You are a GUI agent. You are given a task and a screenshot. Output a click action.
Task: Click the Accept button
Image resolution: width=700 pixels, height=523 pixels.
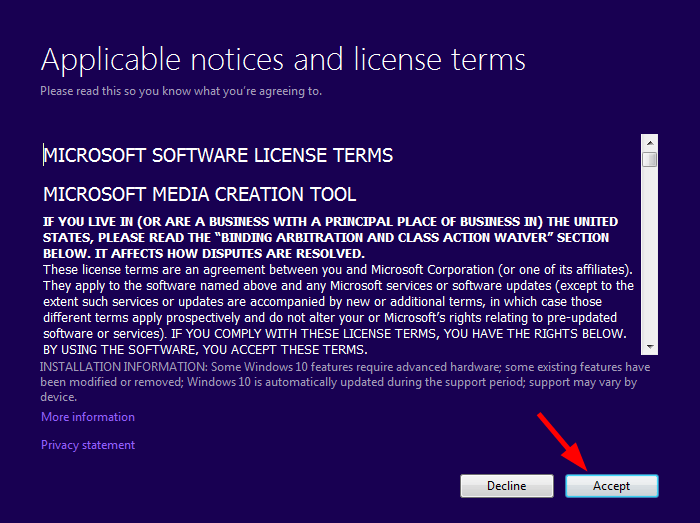[612, 486]
